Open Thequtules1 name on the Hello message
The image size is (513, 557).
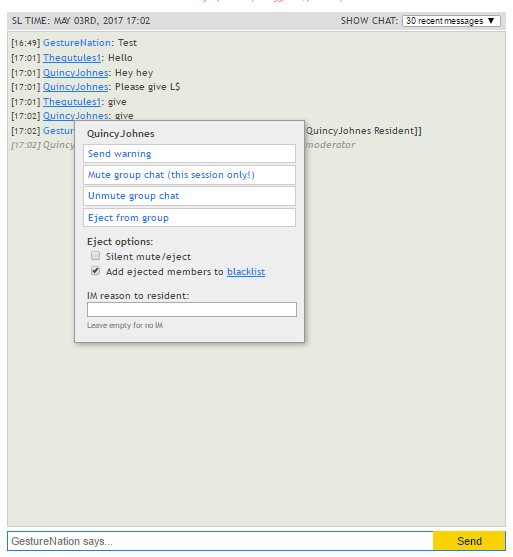pyautogui.click(x=72, y=58)
